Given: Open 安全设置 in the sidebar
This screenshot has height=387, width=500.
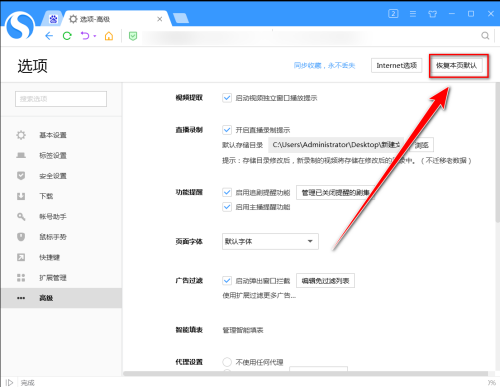Looking at the screenshot, I should 61,176.
